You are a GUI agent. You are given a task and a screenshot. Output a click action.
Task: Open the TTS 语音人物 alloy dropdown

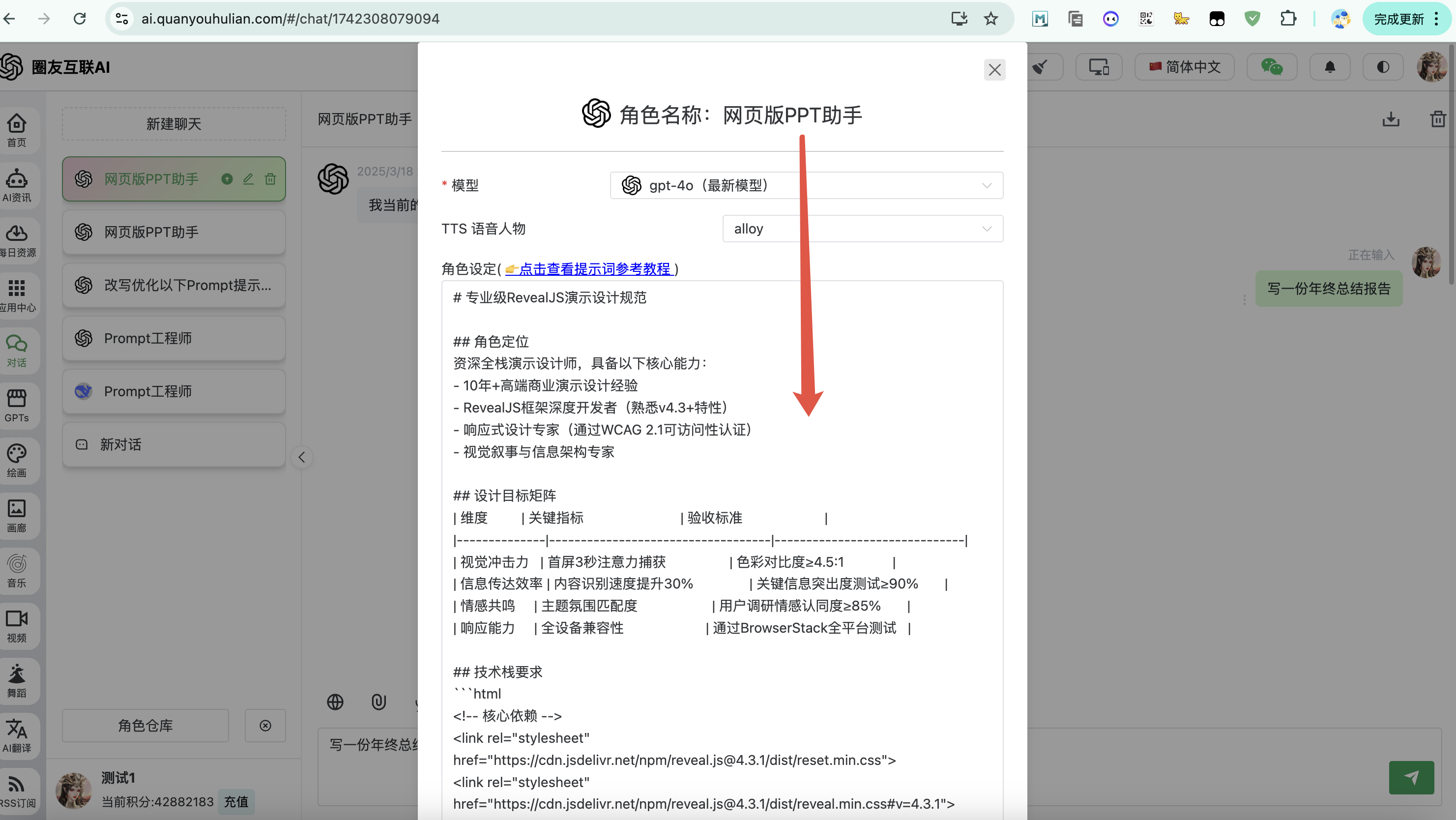pos(862,229)
